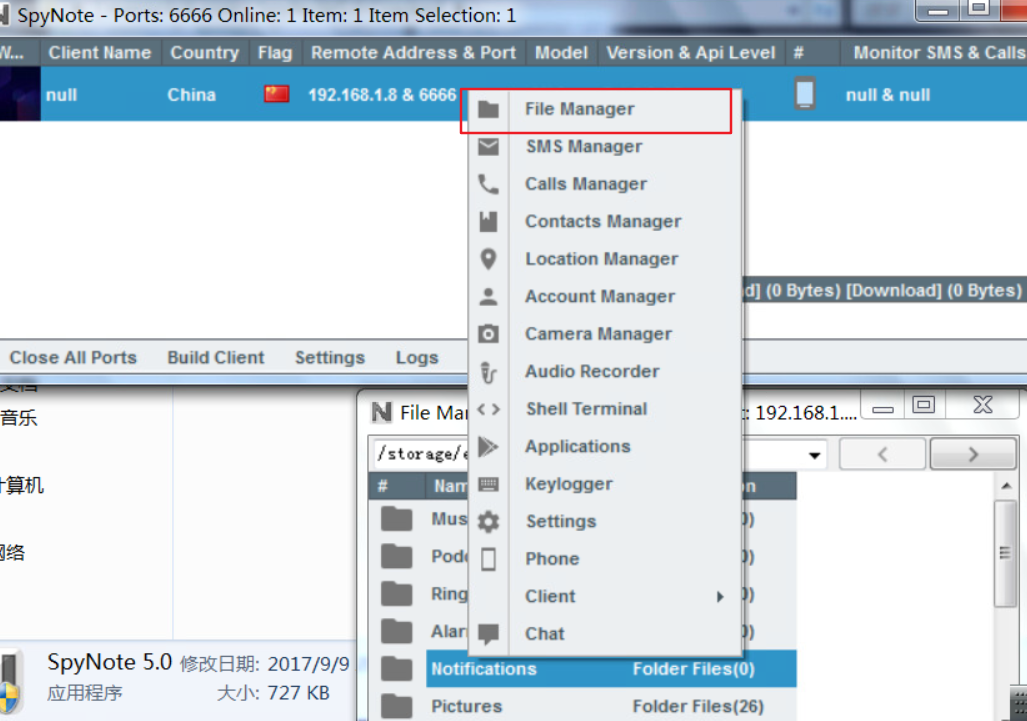This screenshot has width=1027, height=721.
Task: Click Client Name column header
Action: (x=100, y=52)
